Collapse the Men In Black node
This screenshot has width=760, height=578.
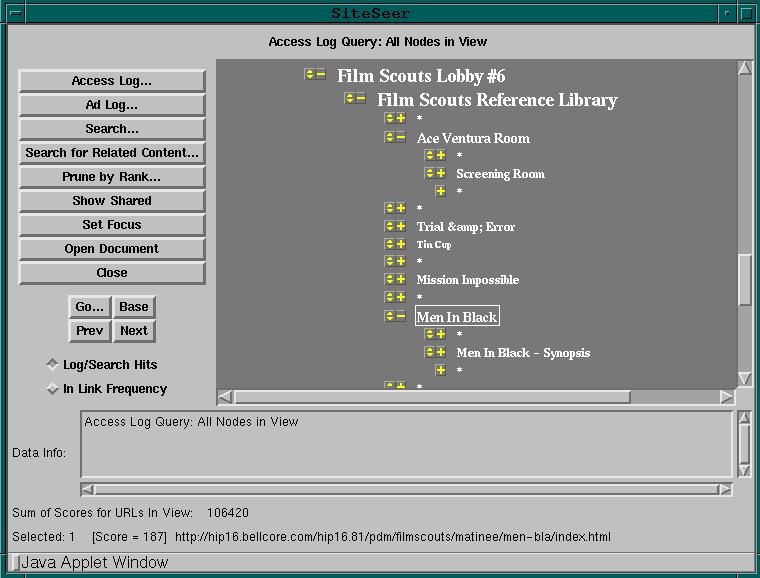pyautogui.click(x=401, y=316)
